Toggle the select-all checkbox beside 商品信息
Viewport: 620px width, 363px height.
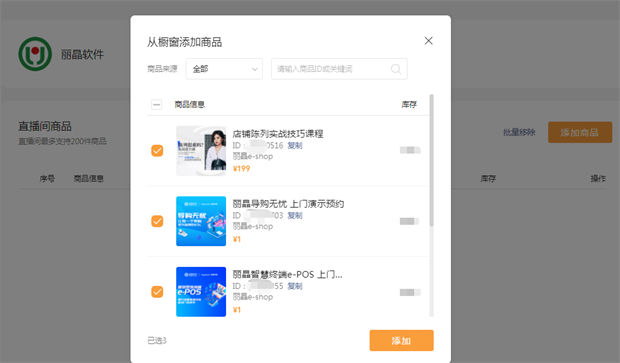point(157,104)
